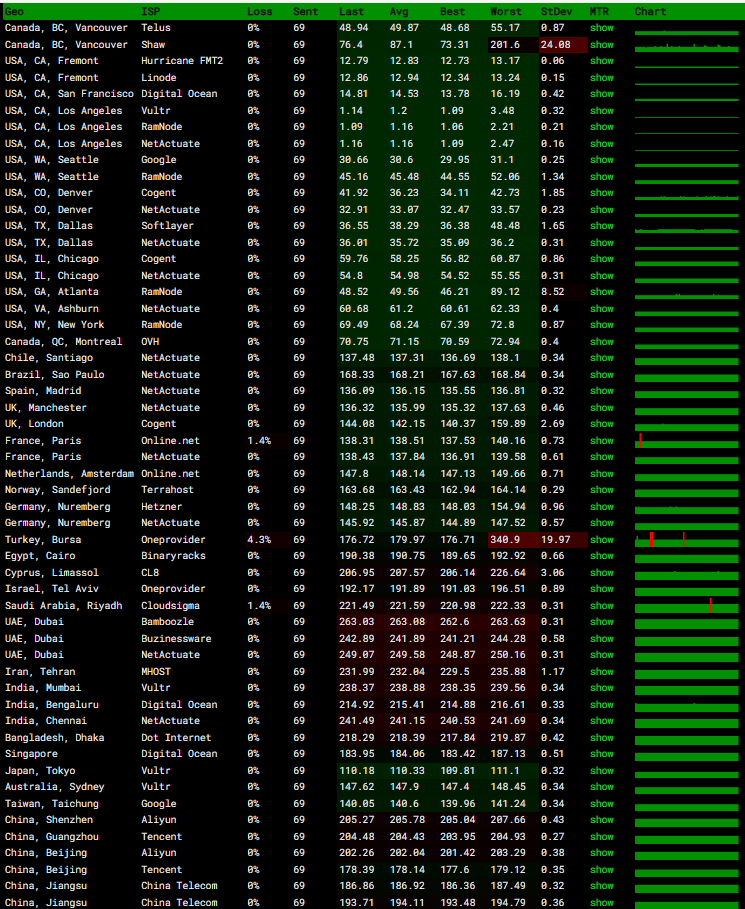Click the Terrahost ISP cell
This screenshot has width=745, height=909.
[x=167, y=490]
